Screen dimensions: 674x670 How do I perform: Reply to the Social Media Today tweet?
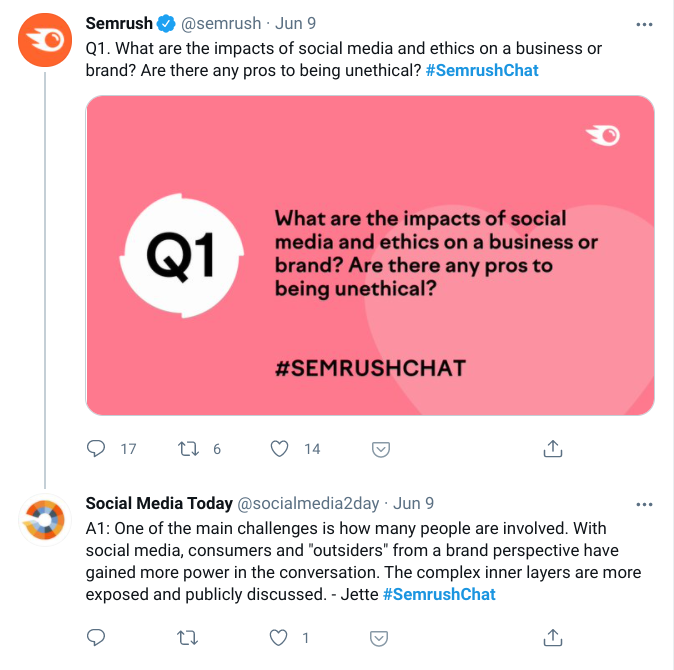click(97, 637)
